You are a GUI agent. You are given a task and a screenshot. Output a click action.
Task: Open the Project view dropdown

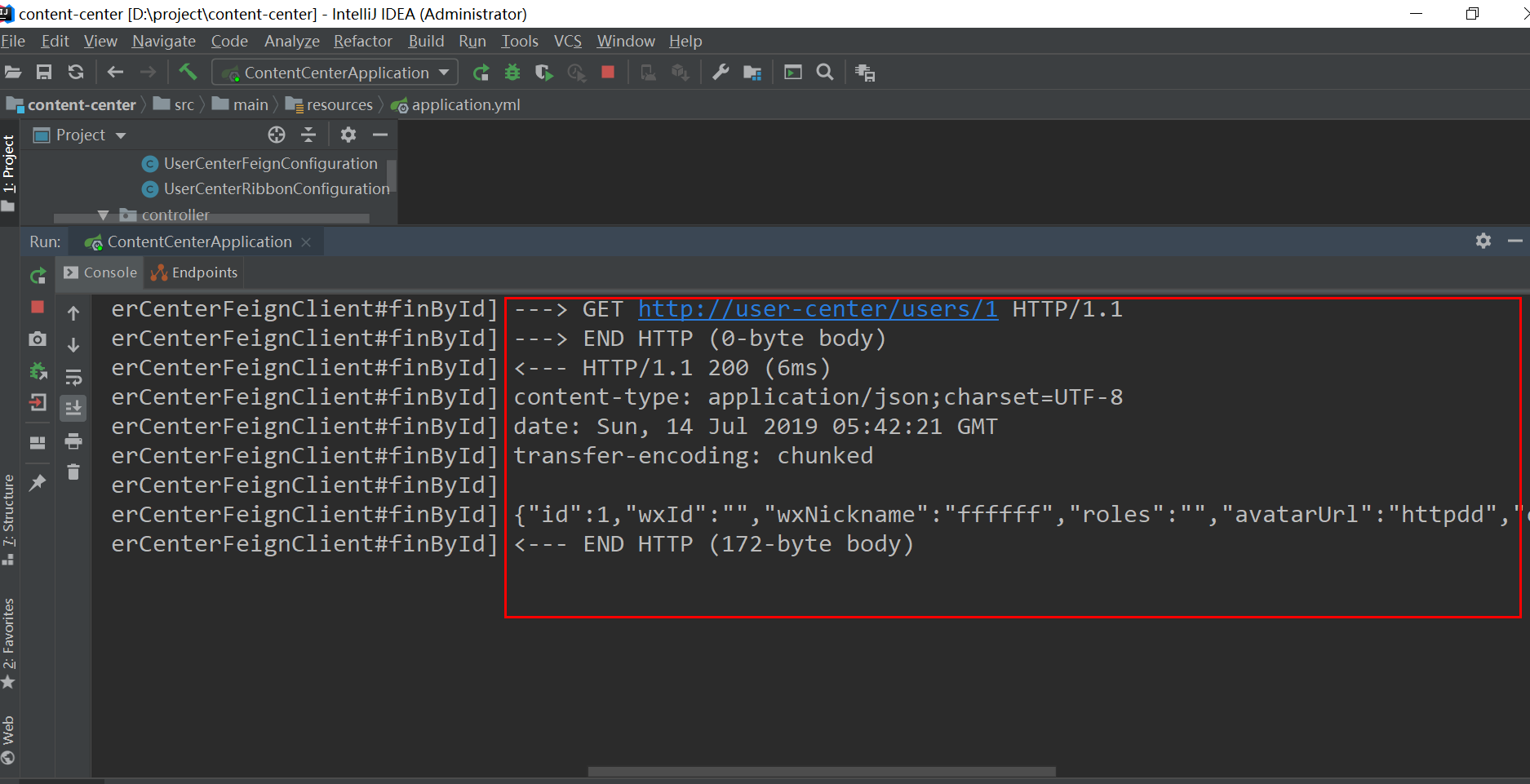coord(80,135)
